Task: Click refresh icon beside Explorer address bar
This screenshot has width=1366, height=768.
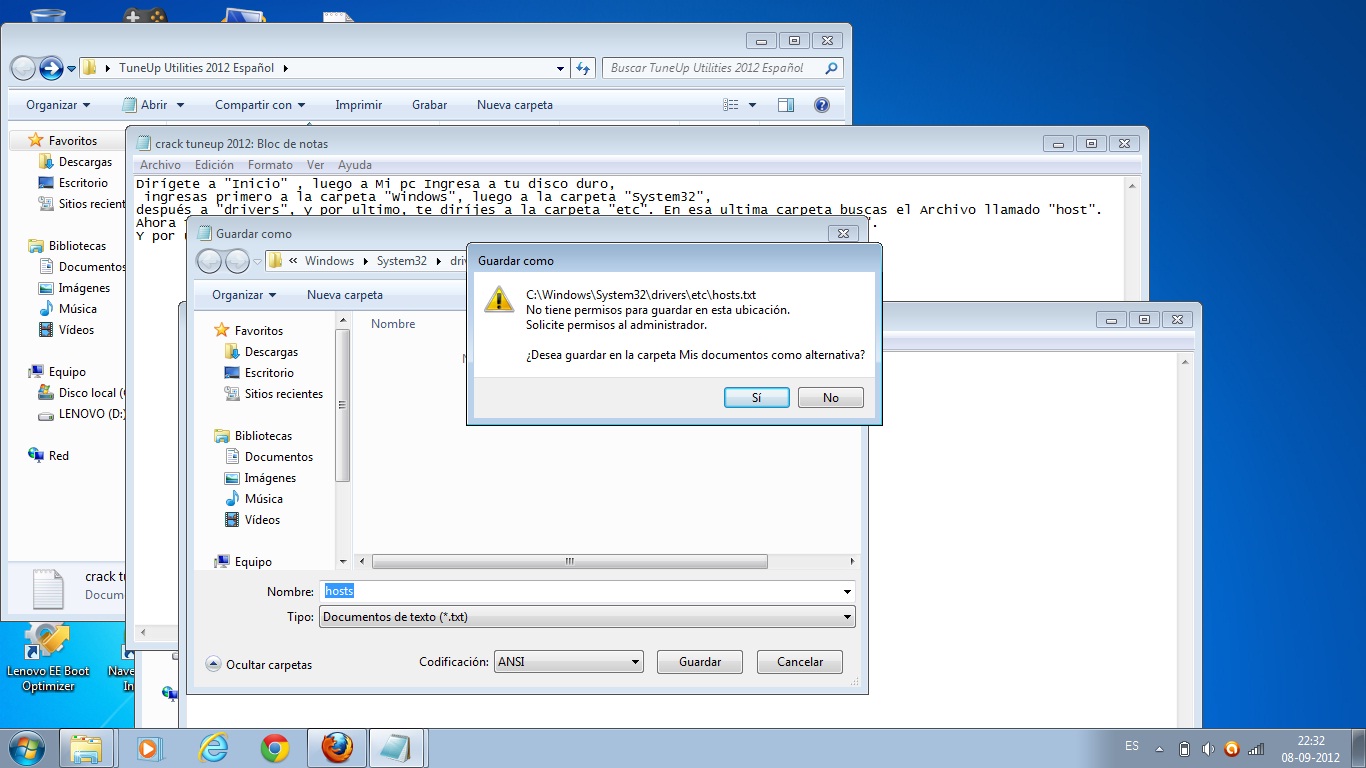Action: [584, 68]
